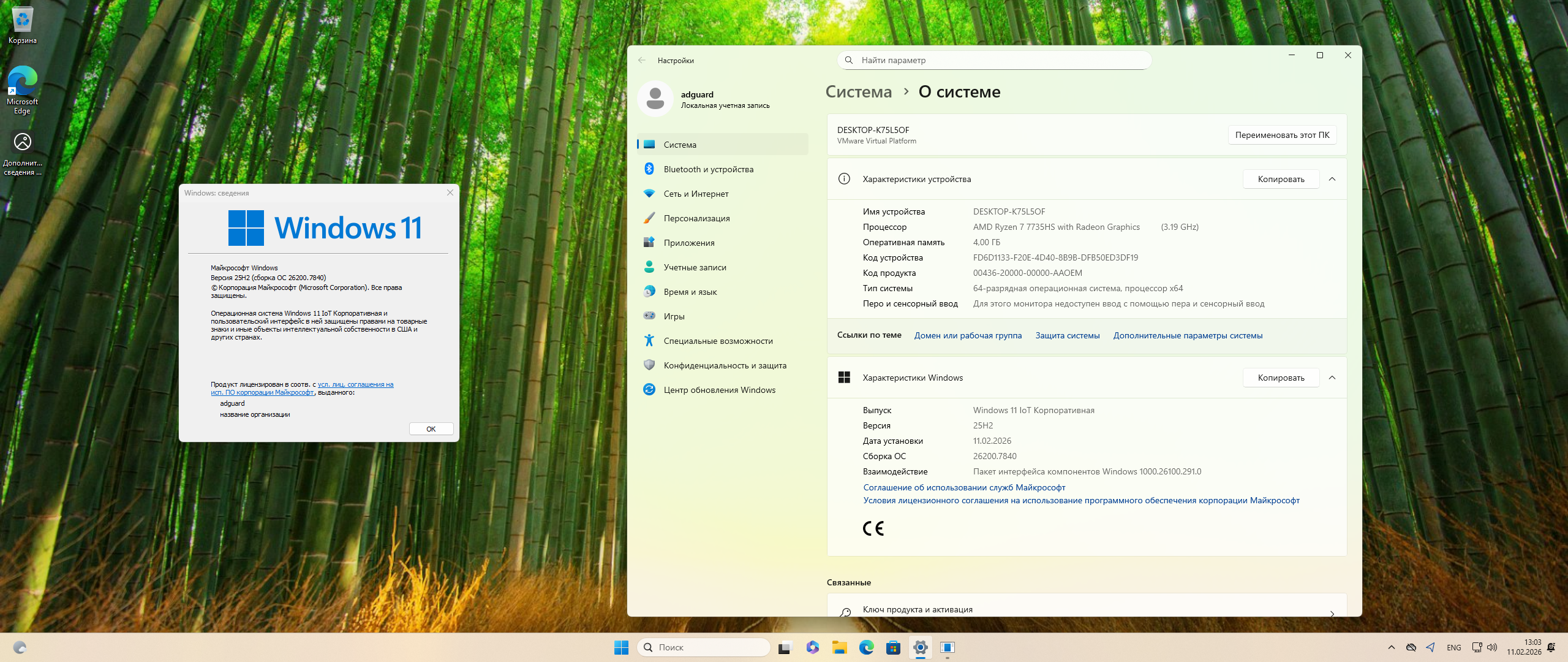Select Персонализация in the sidebar
The image size is (1568, 662).
tap(696, 218)
